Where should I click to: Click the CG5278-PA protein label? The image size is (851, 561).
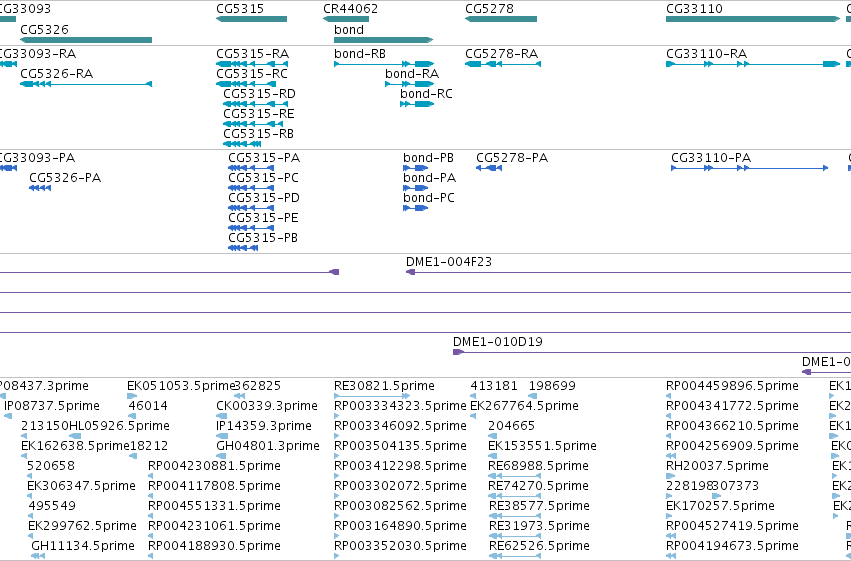(x=512, y=158)
